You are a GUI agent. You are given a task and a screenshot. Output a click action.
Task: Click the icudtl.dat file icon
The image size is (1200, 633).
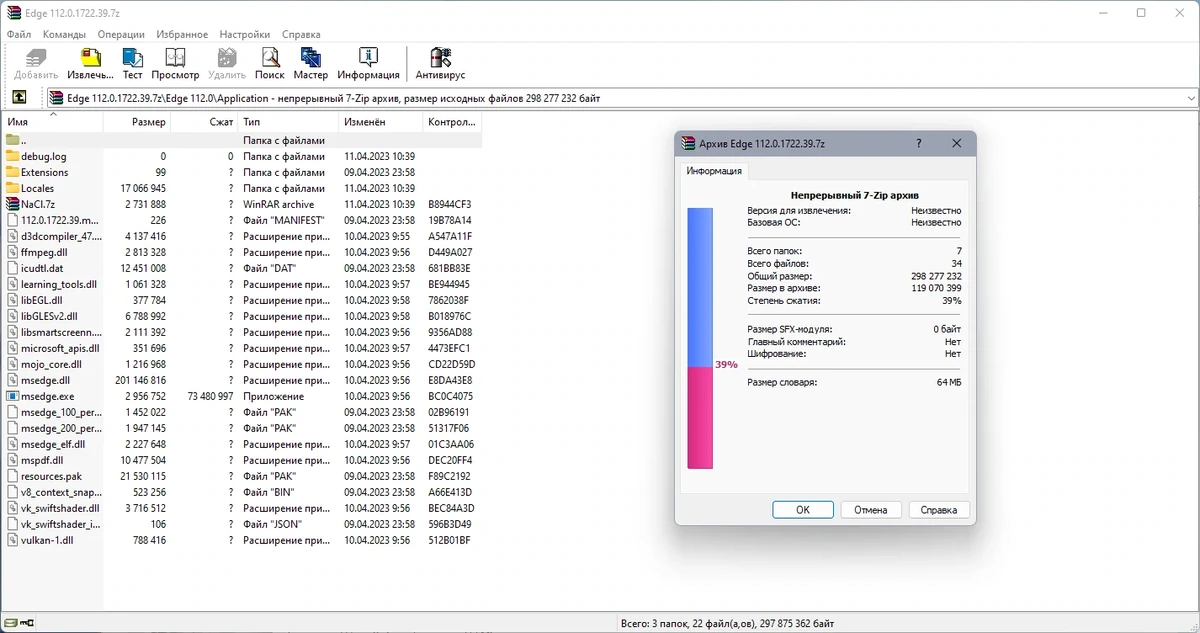[x=13, y=268]
